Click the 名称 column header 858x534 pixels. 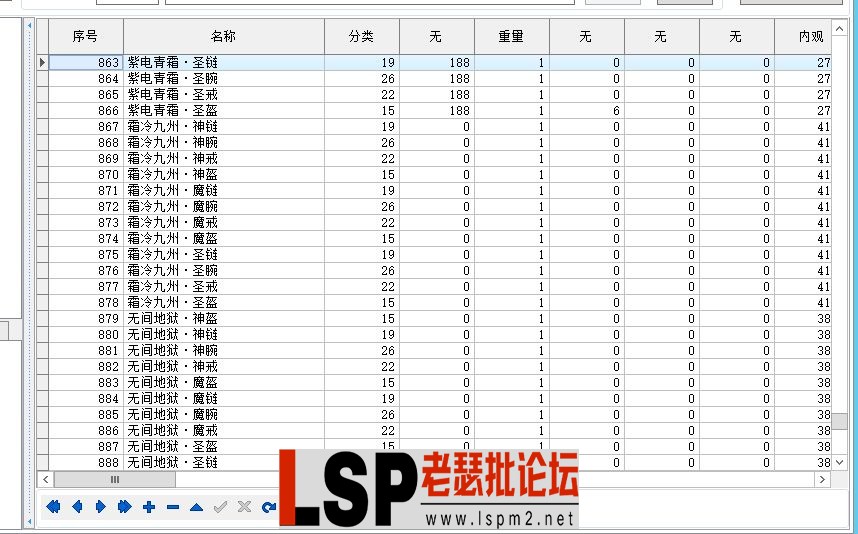tap(224, 37)
